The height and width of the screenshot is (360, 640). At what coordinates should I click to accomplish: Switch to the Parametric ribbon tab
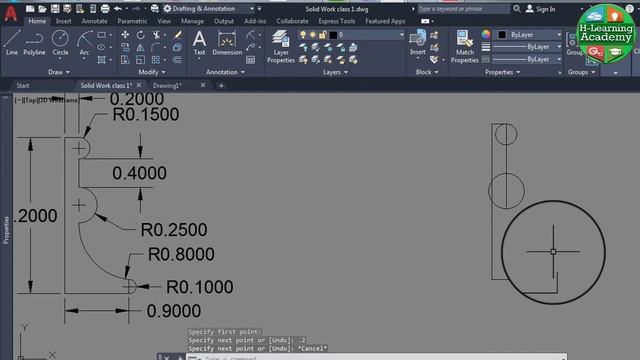tap(132, 21)
